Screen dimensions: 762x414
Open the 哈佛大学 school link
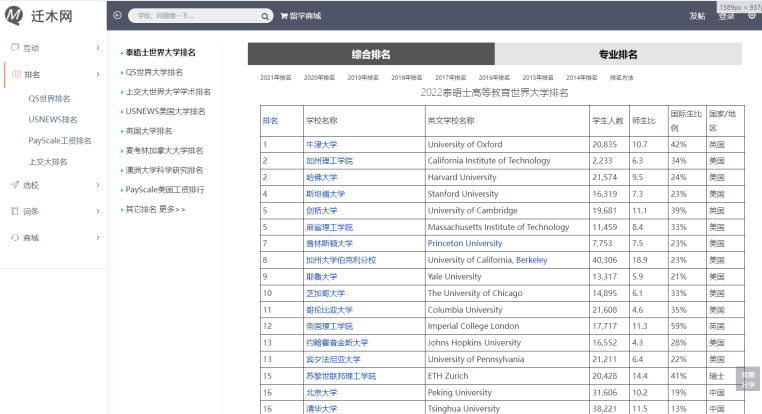coord(321,177)
